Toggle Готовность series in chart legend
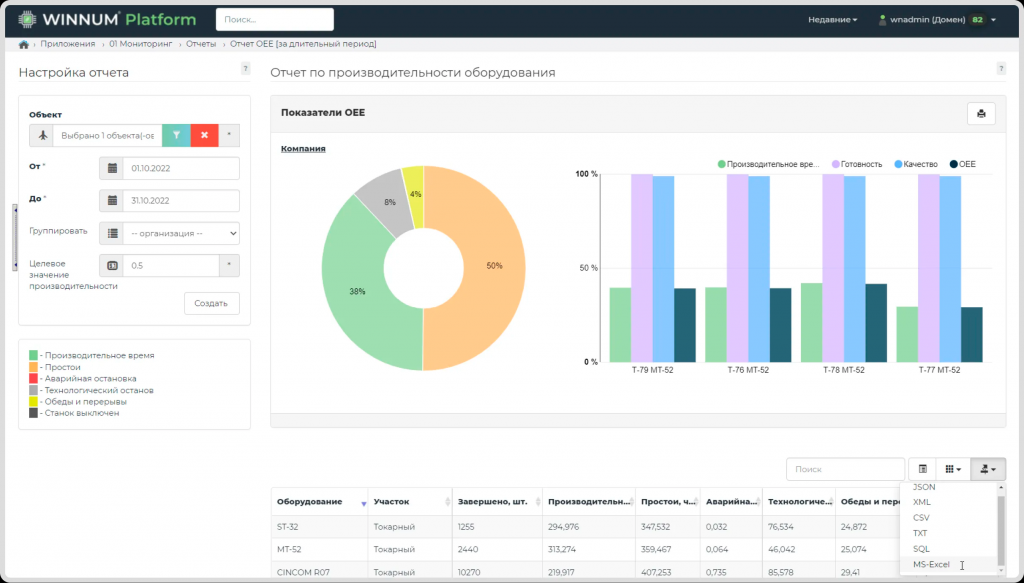This screenshot has height=583, width=1024. pyautogui.click(x=857, y=165)
